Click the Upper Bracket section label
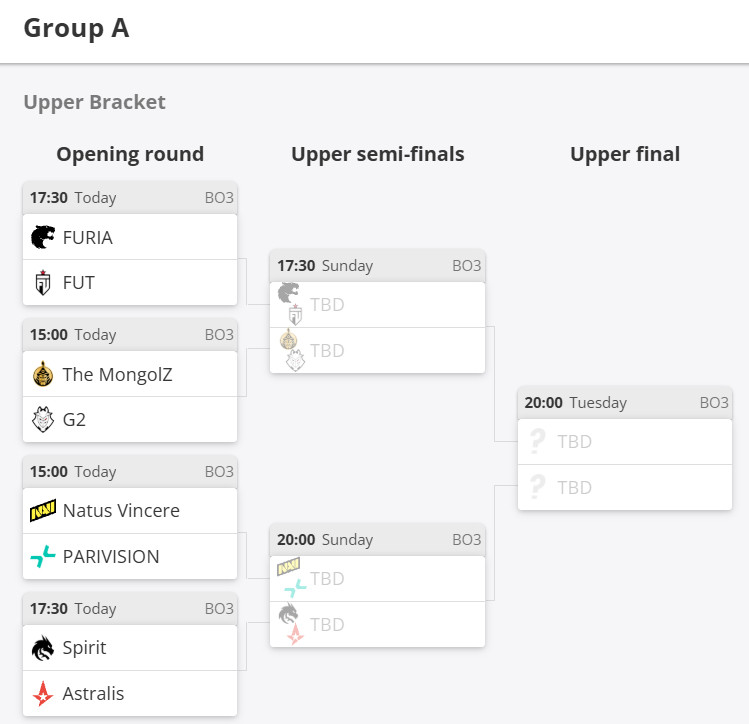Screen dimensions: 749x724 (94, 102)
